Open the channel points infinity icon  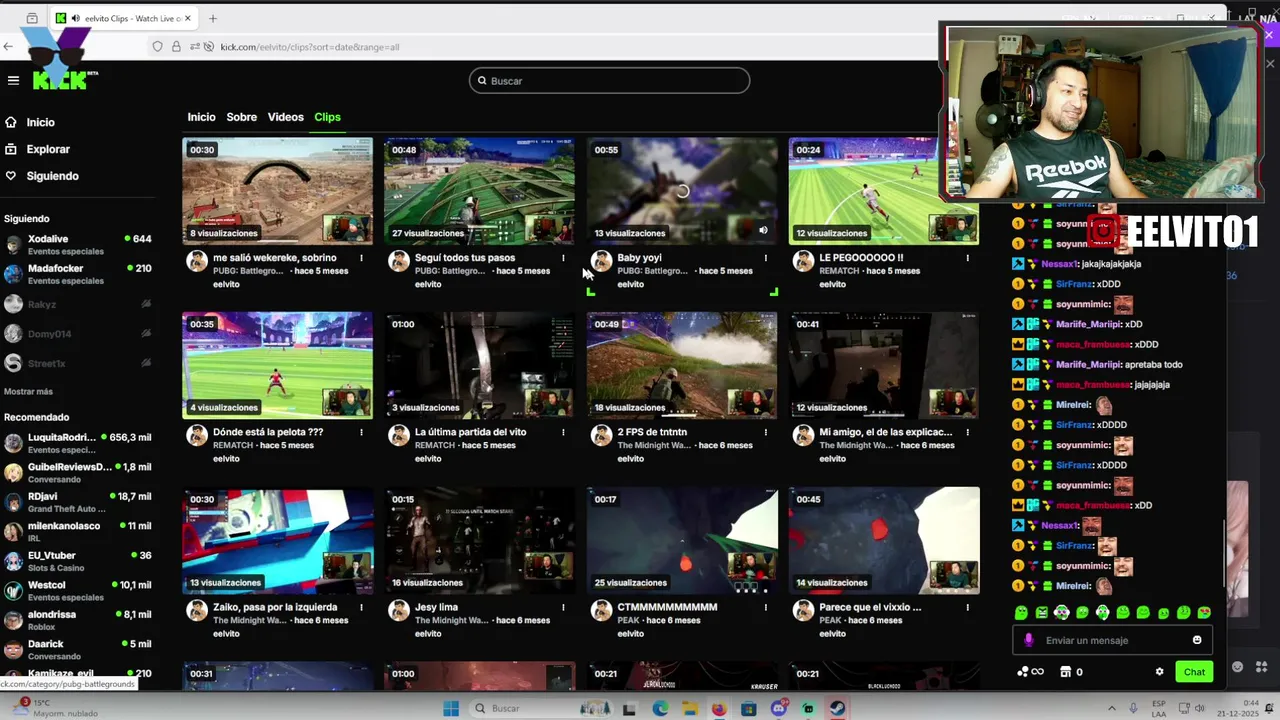[1030, 672]
